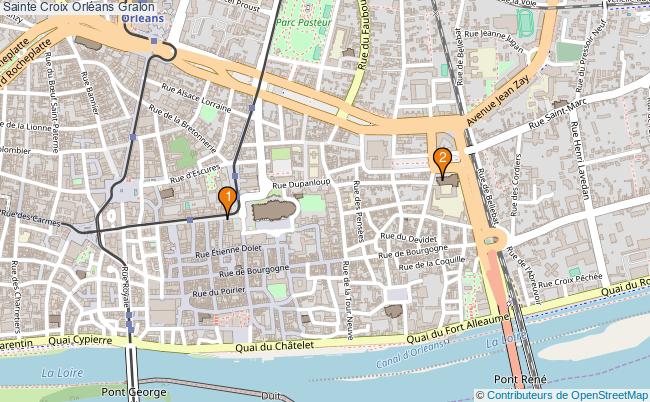Click the Rue Dupanloup street label
Viewport: 650px width, 402px height.
[301, 183]
